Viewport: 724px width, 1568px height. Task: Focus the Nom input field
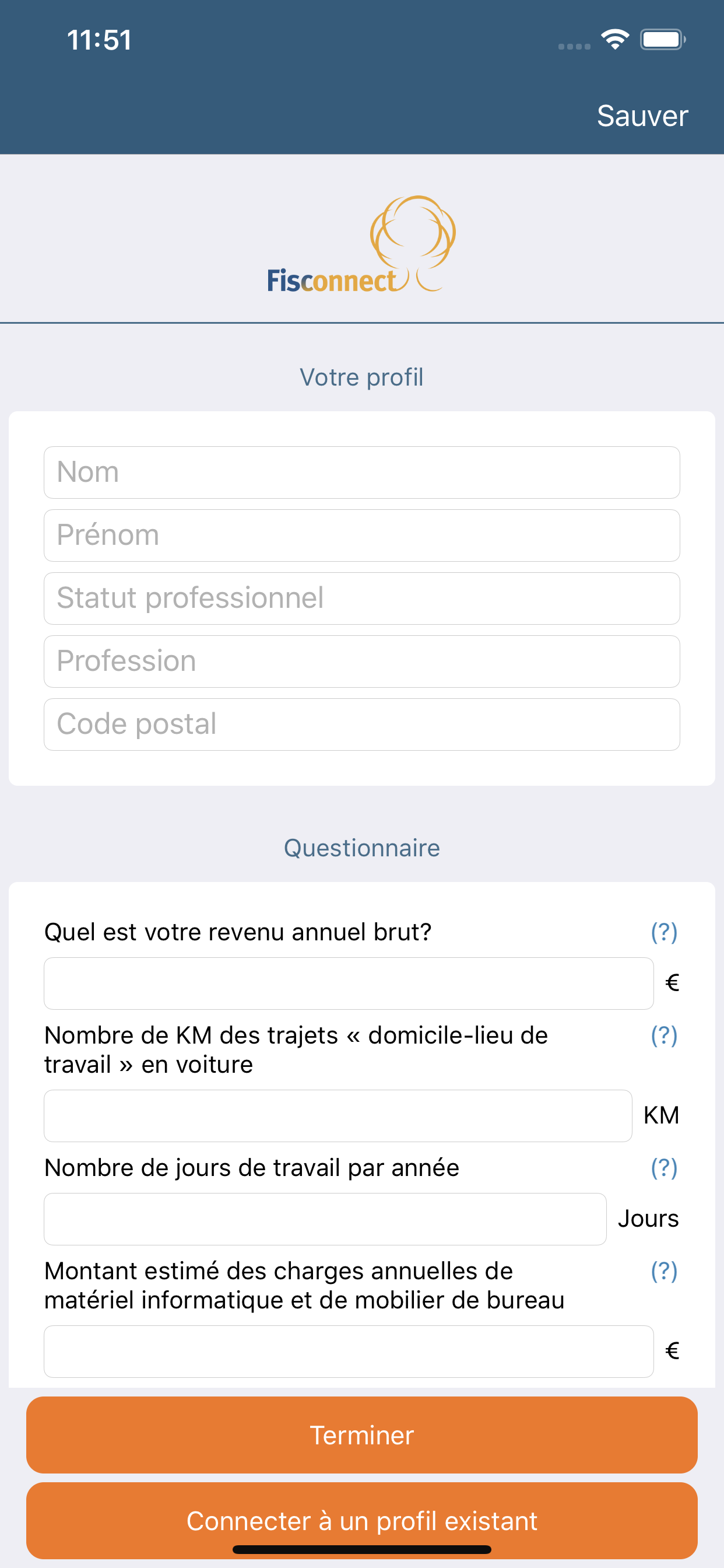point(362,473)
